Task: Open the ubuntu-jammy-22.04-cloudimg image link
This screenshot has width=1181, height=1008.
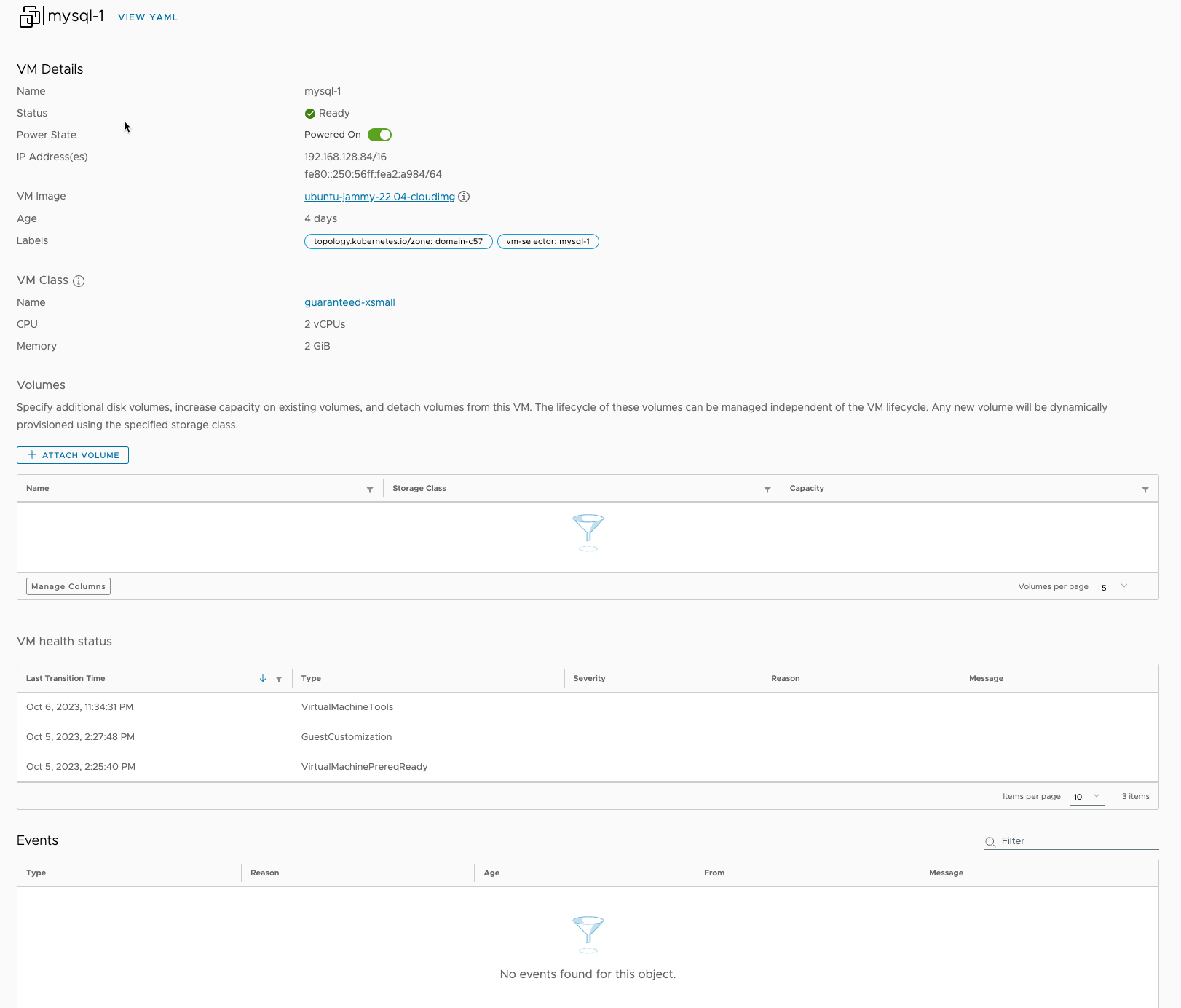Action: click(x=379, y=197)
